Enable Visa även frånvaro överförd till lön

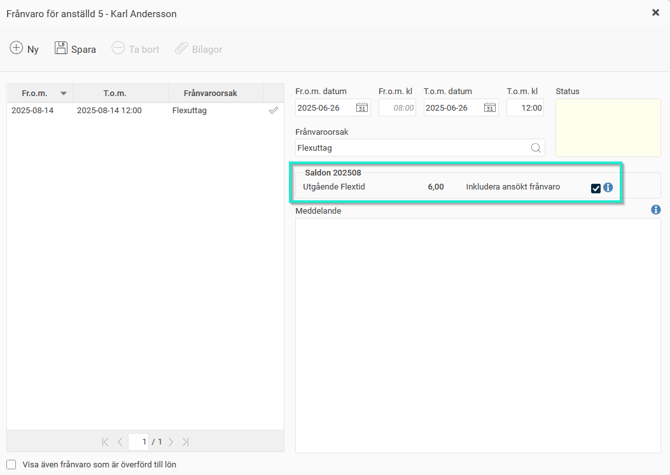click(12, 465)
